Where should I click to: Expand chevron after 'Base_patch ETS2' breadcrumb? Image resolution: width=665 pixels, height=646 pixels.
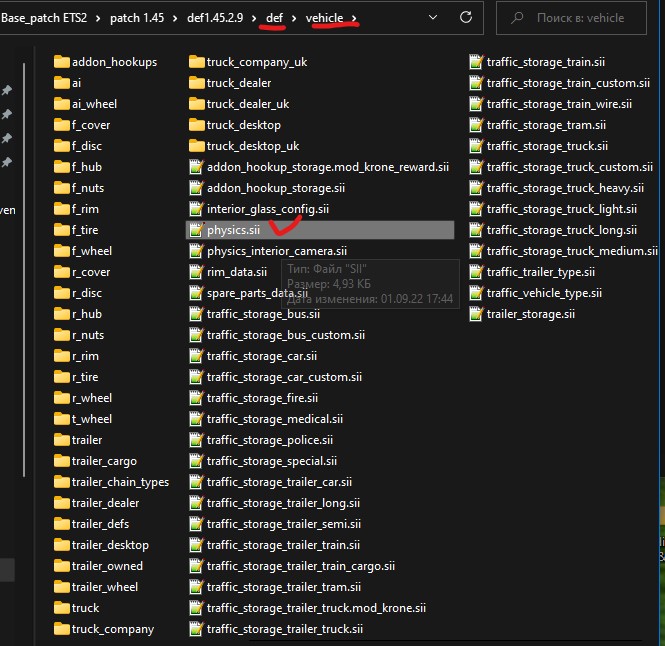98,18
